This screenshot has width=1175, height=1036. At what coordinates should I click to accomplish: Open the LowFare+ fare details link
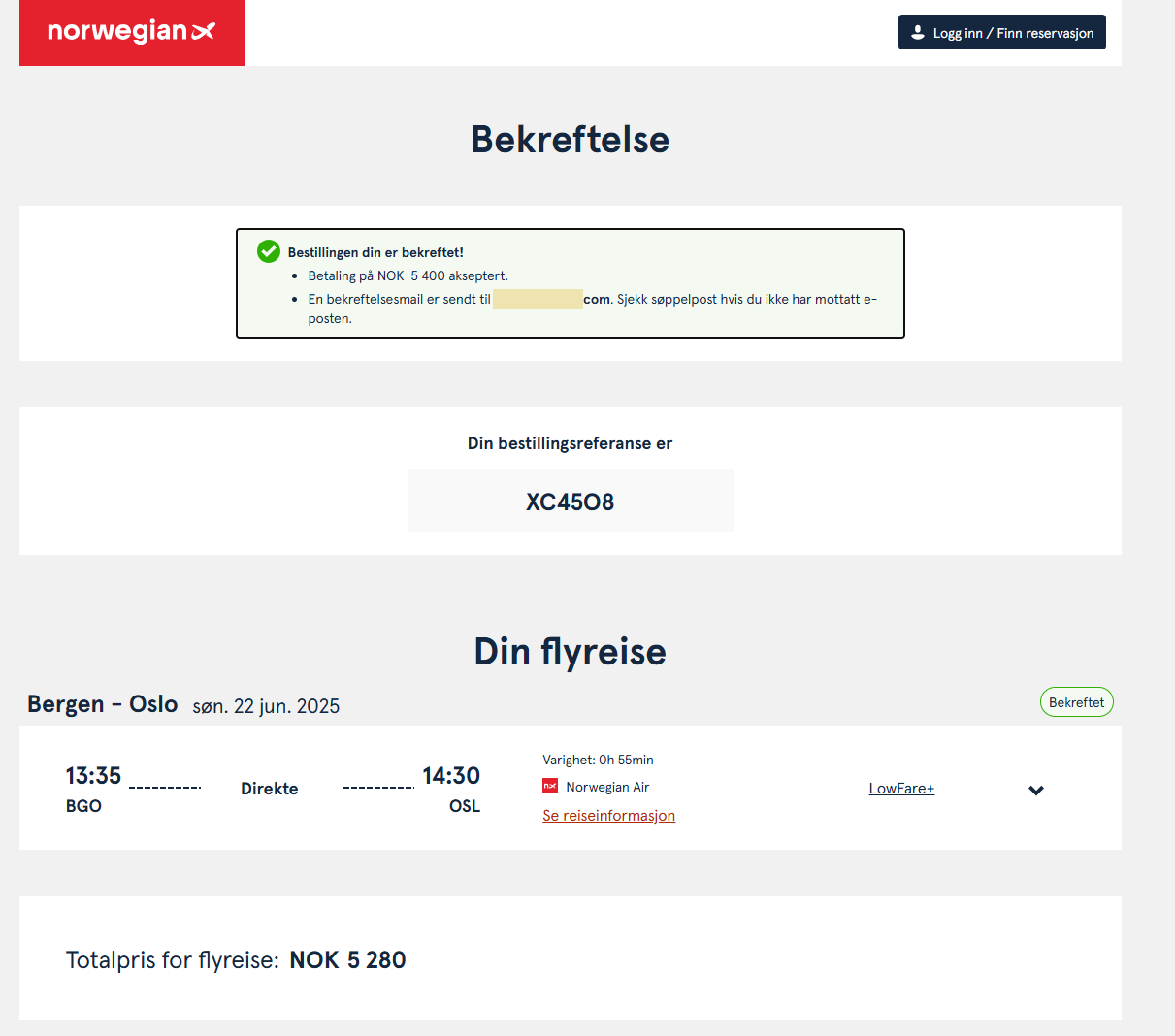(901, 789)
